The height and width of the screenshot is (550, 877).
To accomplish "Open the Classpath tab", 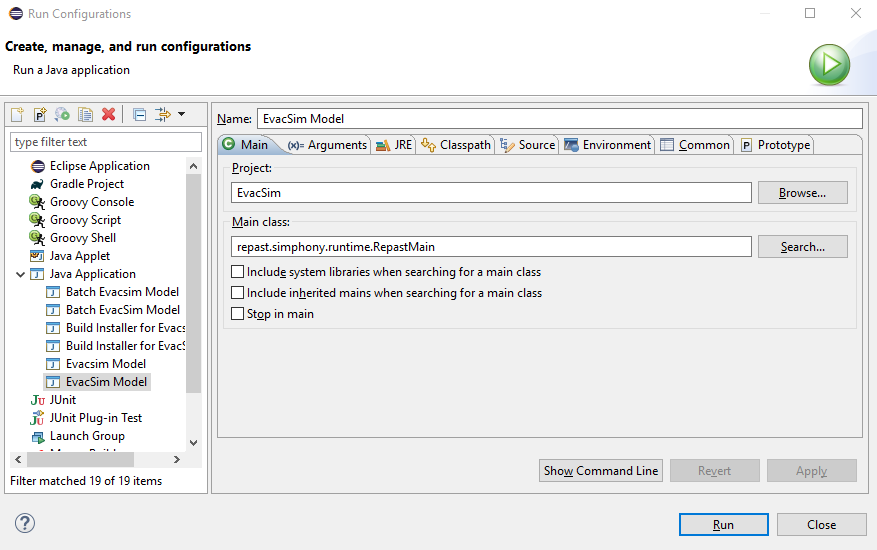I will point(456,145).
